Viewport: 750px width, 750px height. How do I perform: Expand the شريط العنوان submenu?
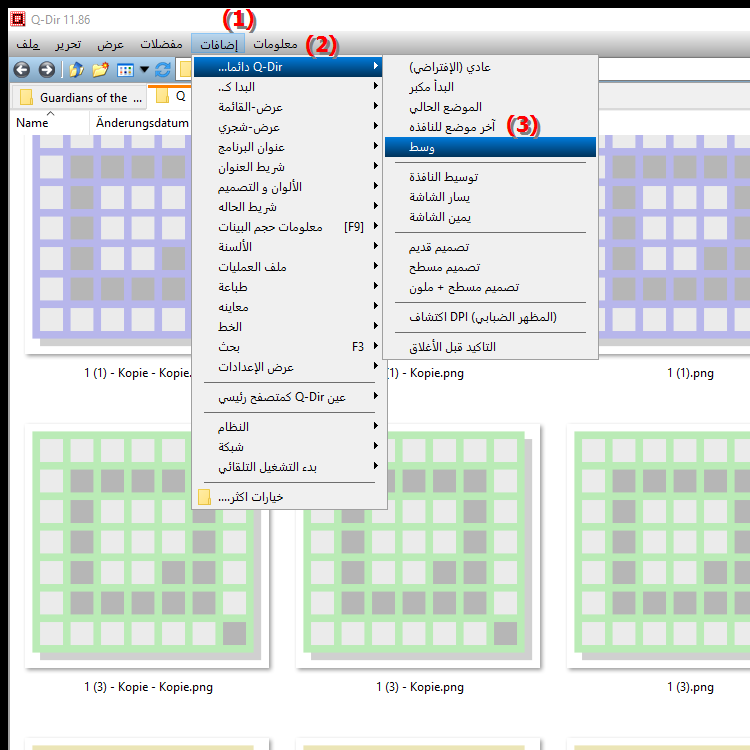click(x=288, y=167)
